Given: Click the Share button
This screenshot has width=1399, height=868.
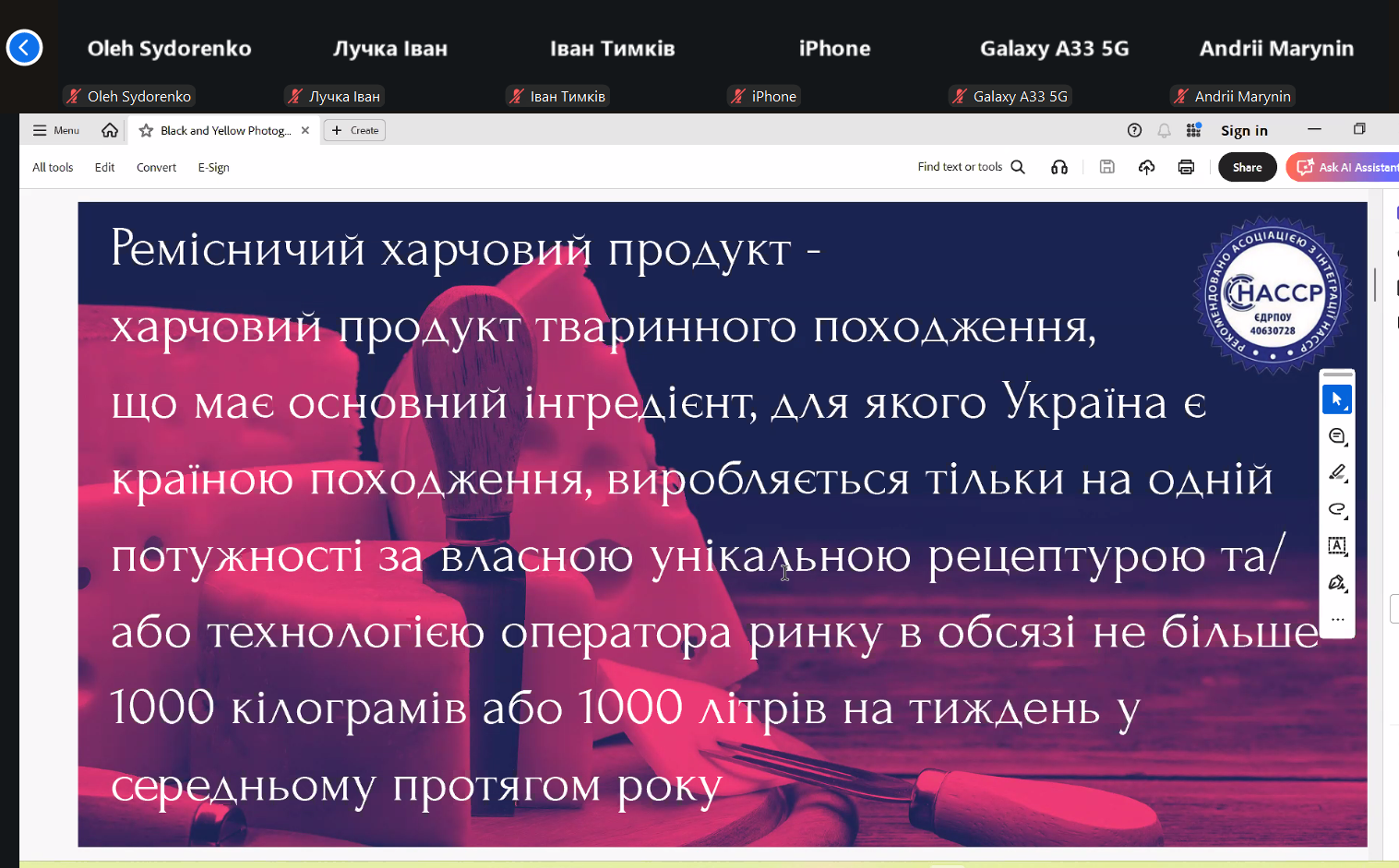Looking at the screenshot, I should (1247, 167).
